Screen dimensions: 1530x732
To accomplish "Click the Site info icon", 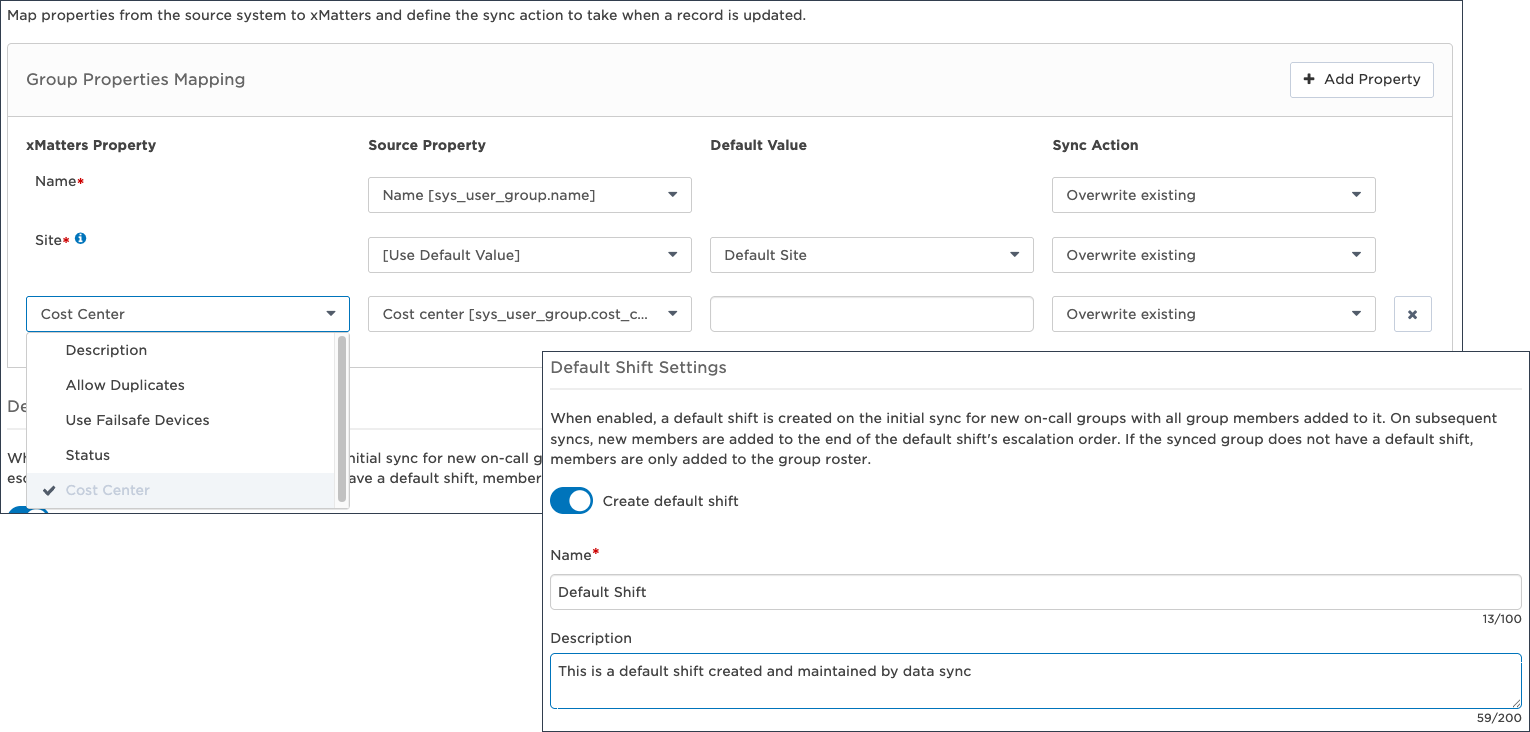I will pos(81,239).
